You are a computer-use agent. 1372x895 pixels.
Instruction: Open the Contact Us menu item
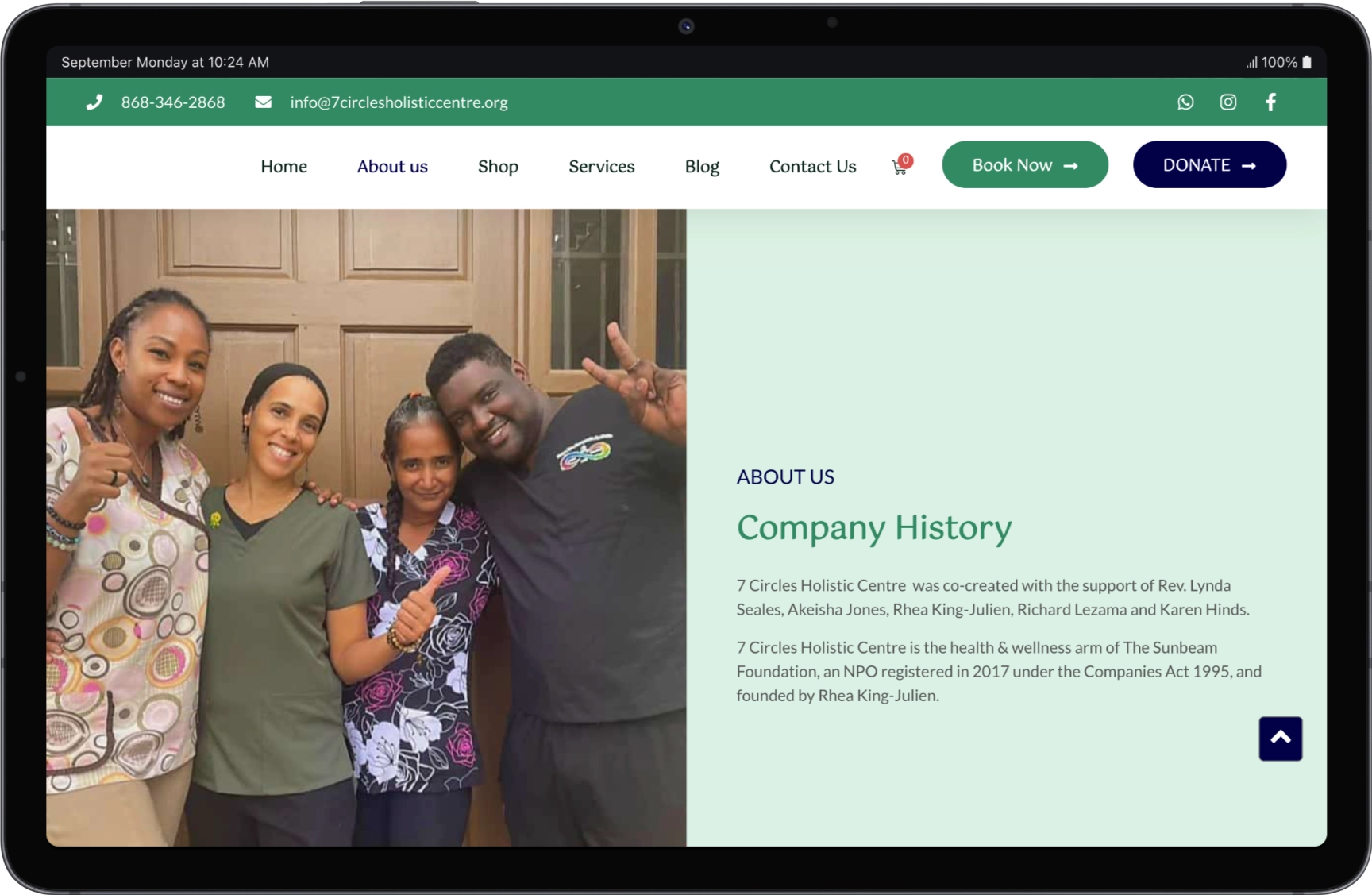point(813,167)
